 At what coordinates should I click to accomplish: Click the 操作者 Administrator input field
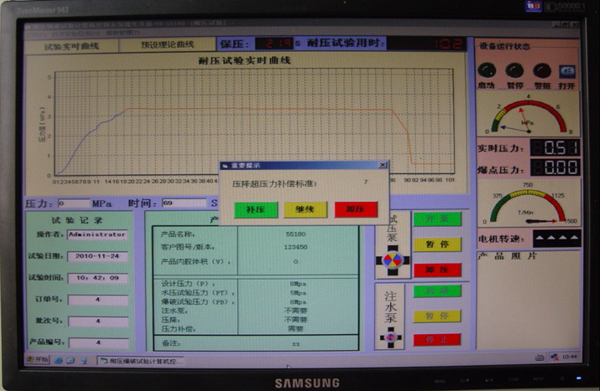pyautogui.click(x=97, y=235)
